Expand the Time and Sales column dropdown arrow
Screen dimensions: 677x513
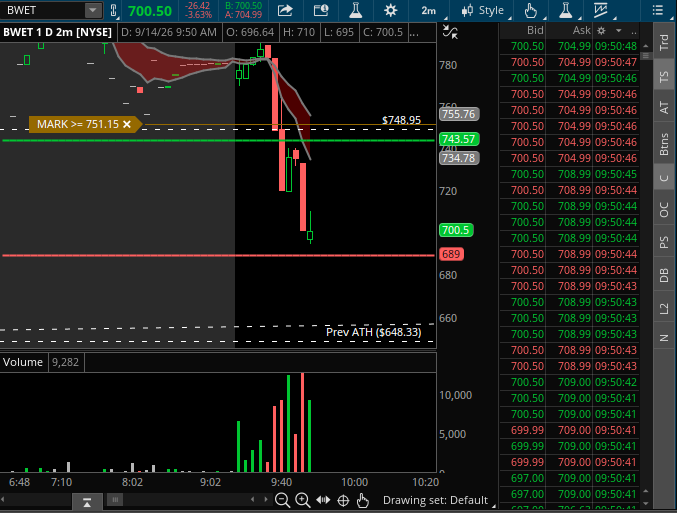(619, 31)
